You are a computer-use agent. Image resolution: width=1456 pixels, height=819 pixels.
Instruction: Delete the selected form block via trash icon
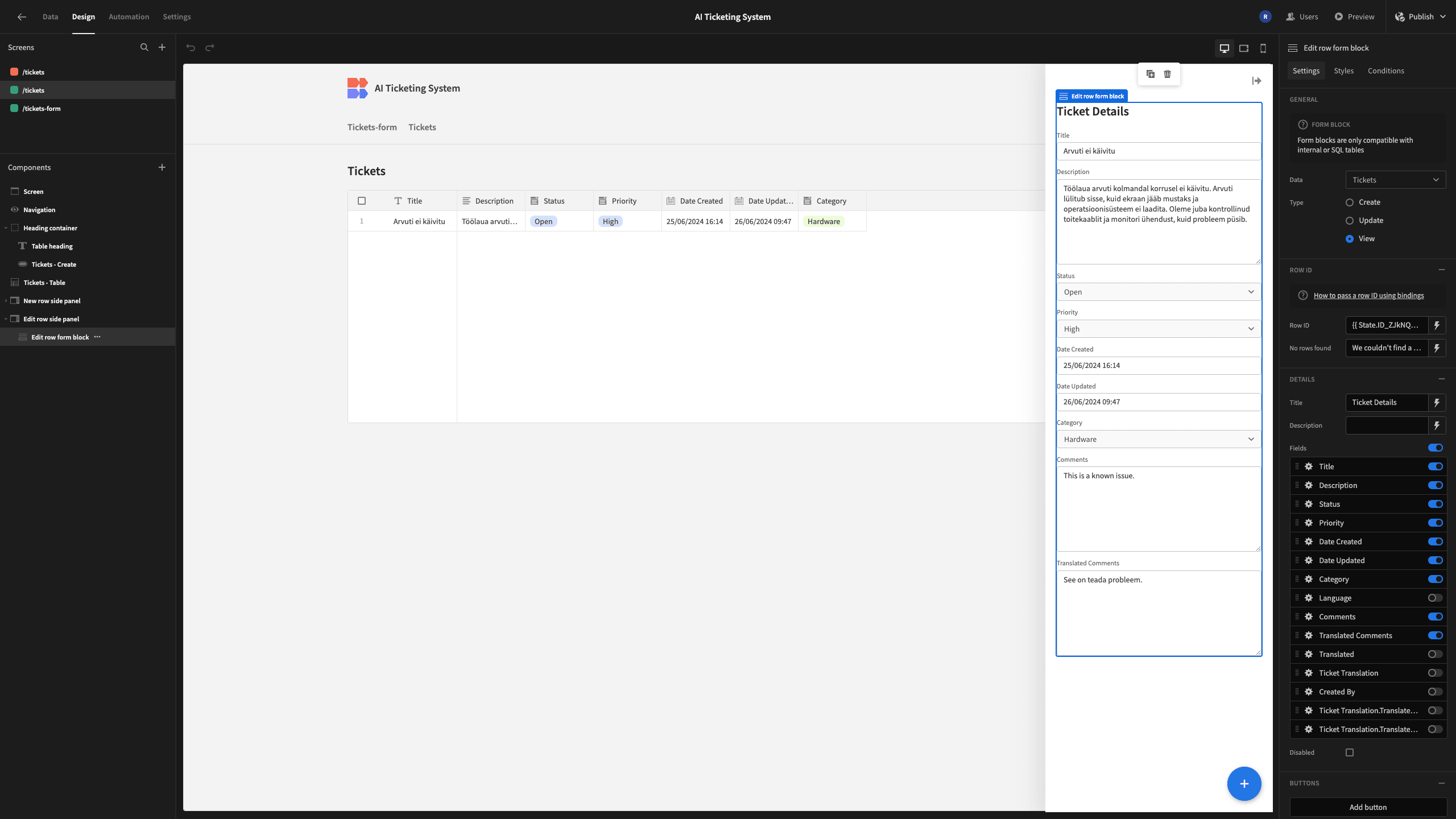(1167, 74)
